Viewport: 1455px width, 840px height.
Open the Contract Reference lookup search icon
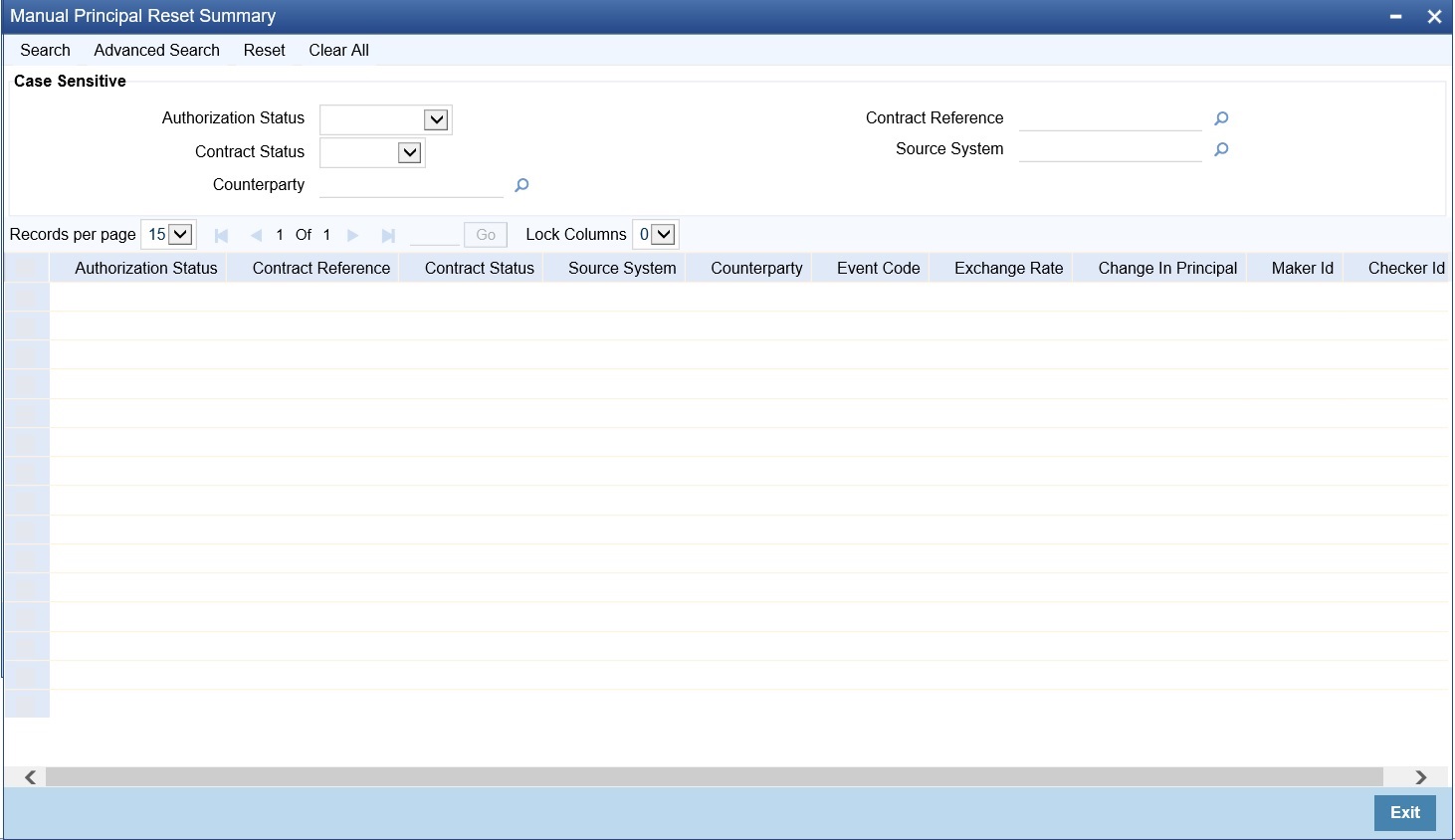pyautogui.click(x=1221, y=118)
